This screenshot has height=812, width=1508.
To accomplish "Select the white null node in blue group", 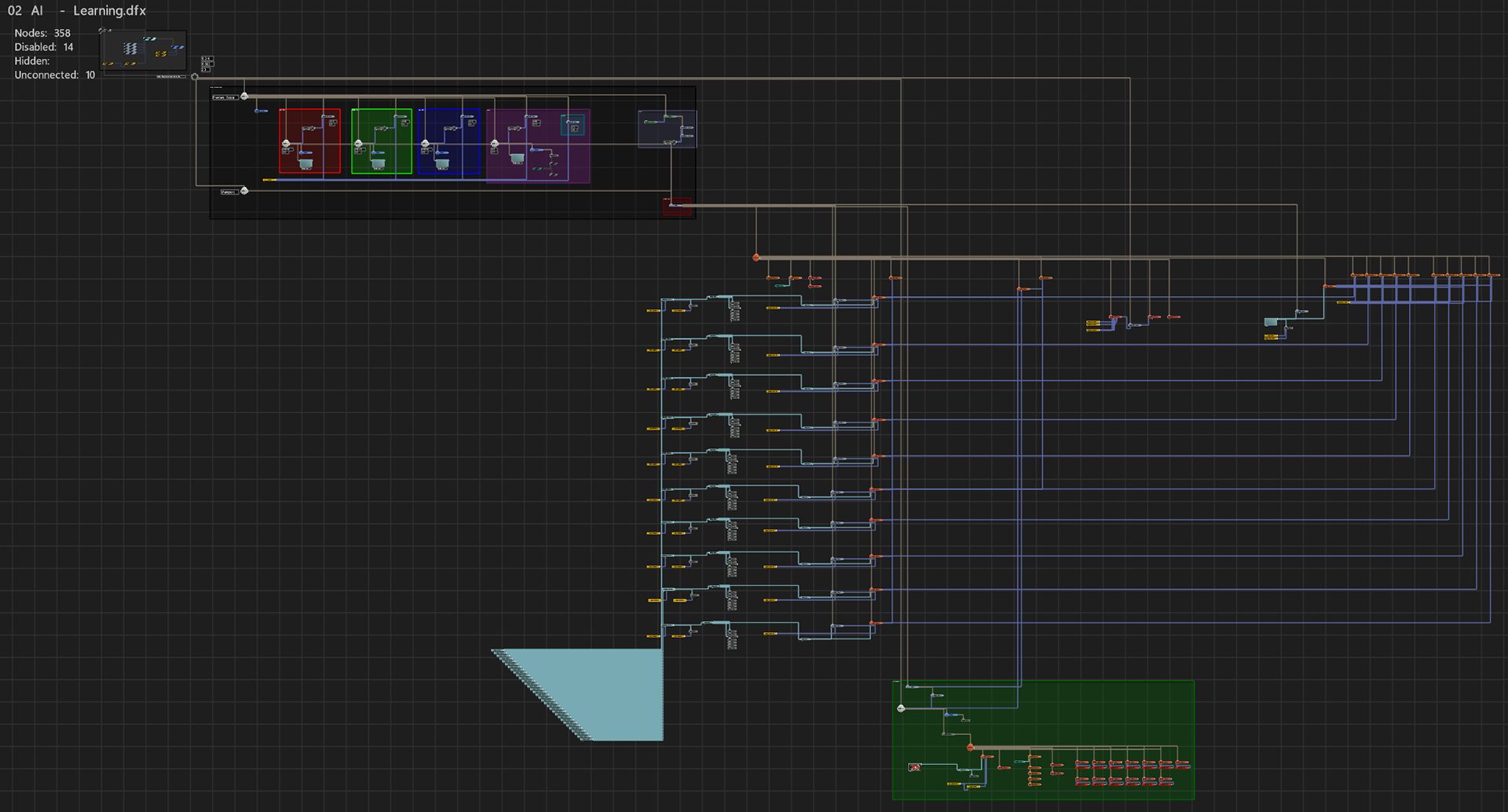I will coord(425,144).
